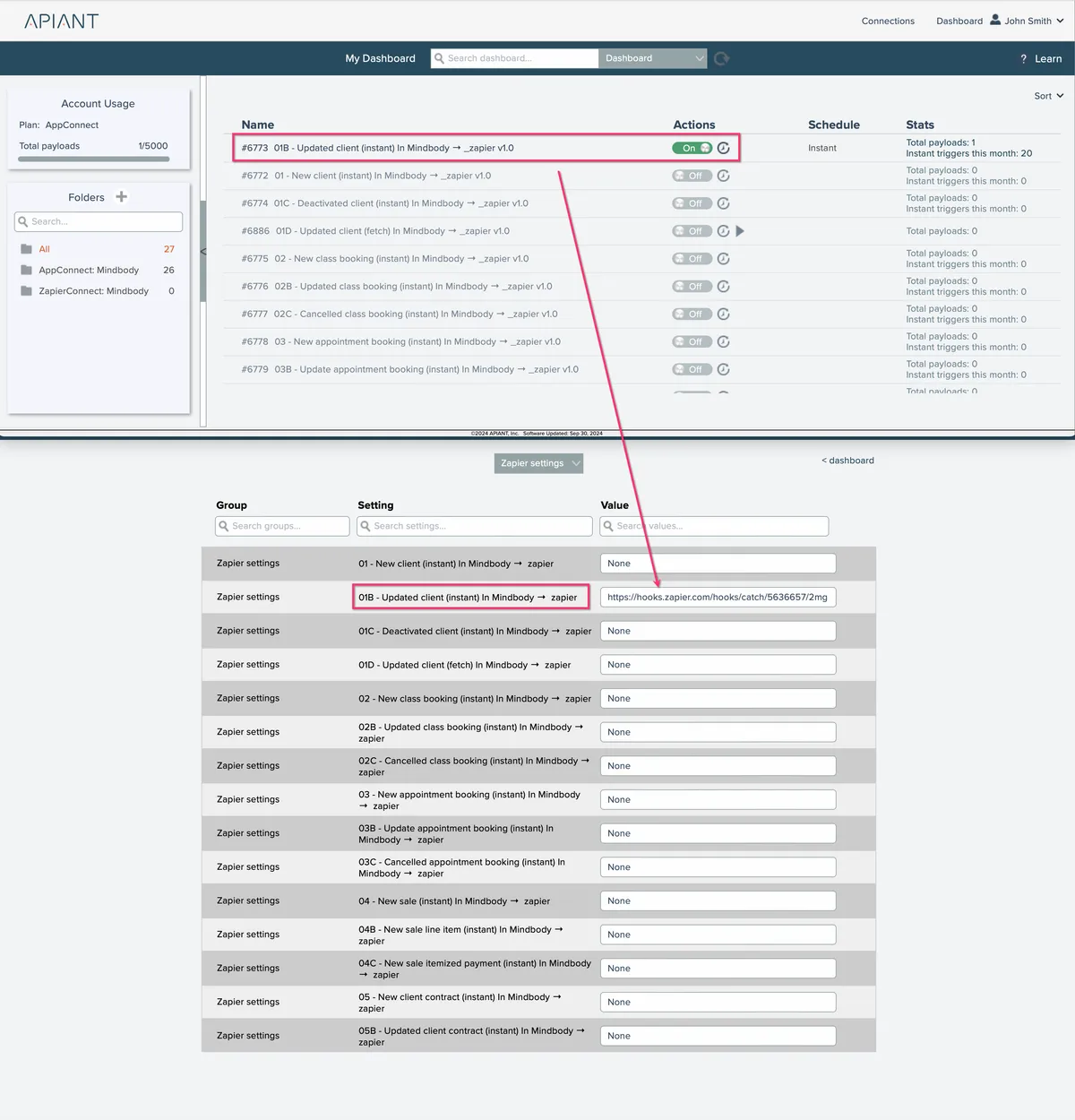Open the Zapier settings dropdown

point(538,463)
